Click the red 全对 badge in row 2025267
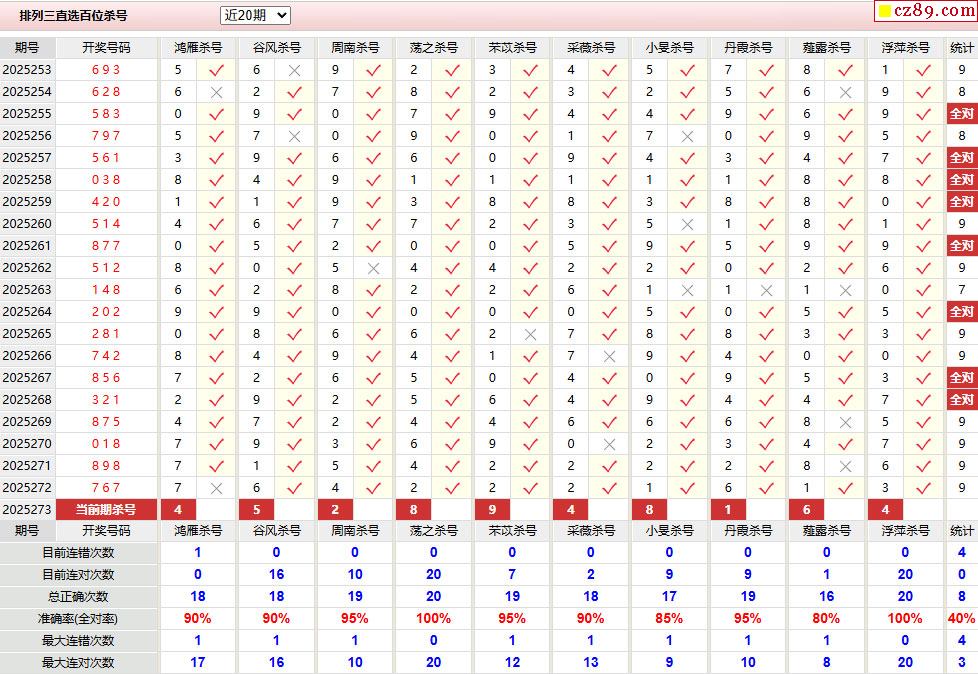Screen dimensions: 978x674 click(961, 378)
